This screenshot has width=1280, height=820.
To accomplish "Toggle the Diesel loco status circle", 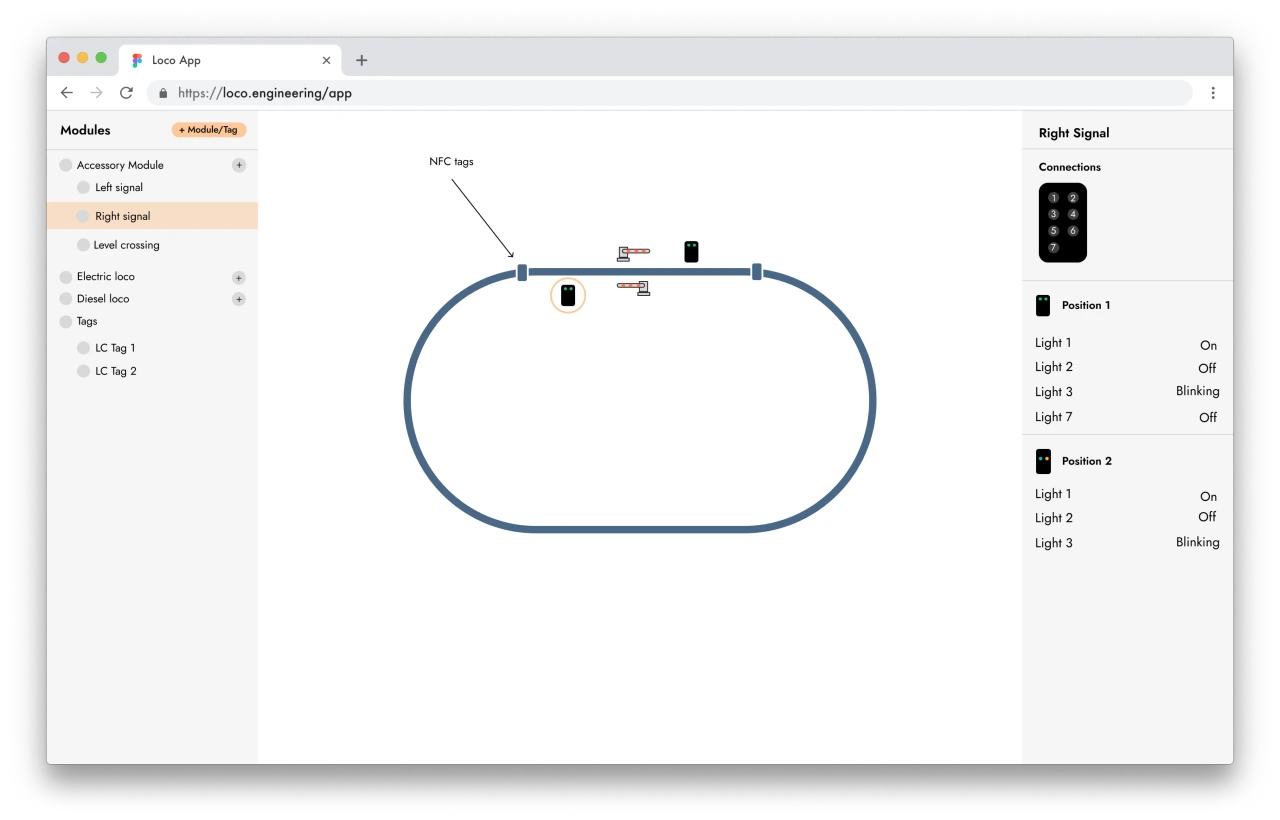I will pyautogui.click(x=66, y=299).
